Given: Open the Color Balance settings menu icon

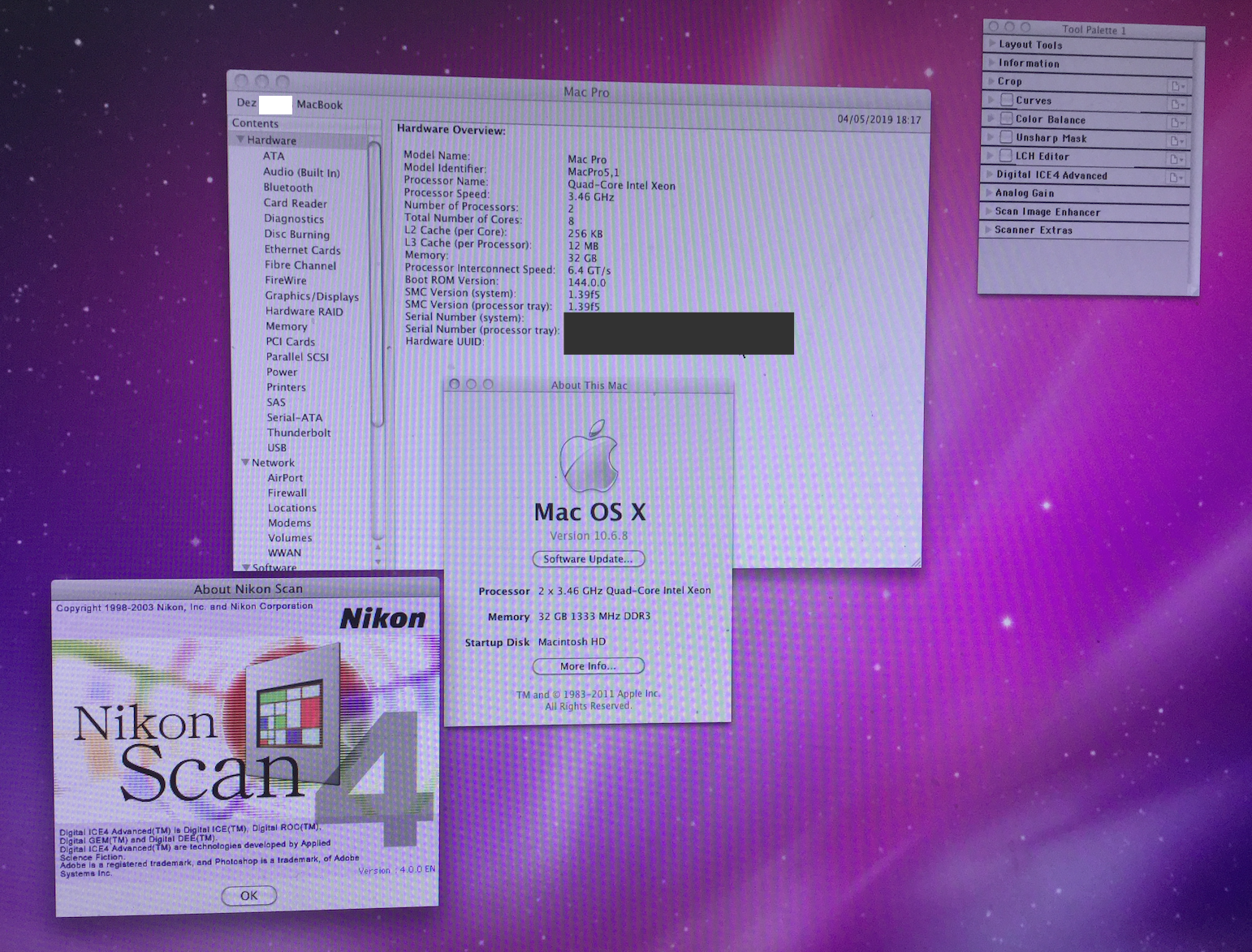Looking at the screenshot, I should click(1176, 123).
